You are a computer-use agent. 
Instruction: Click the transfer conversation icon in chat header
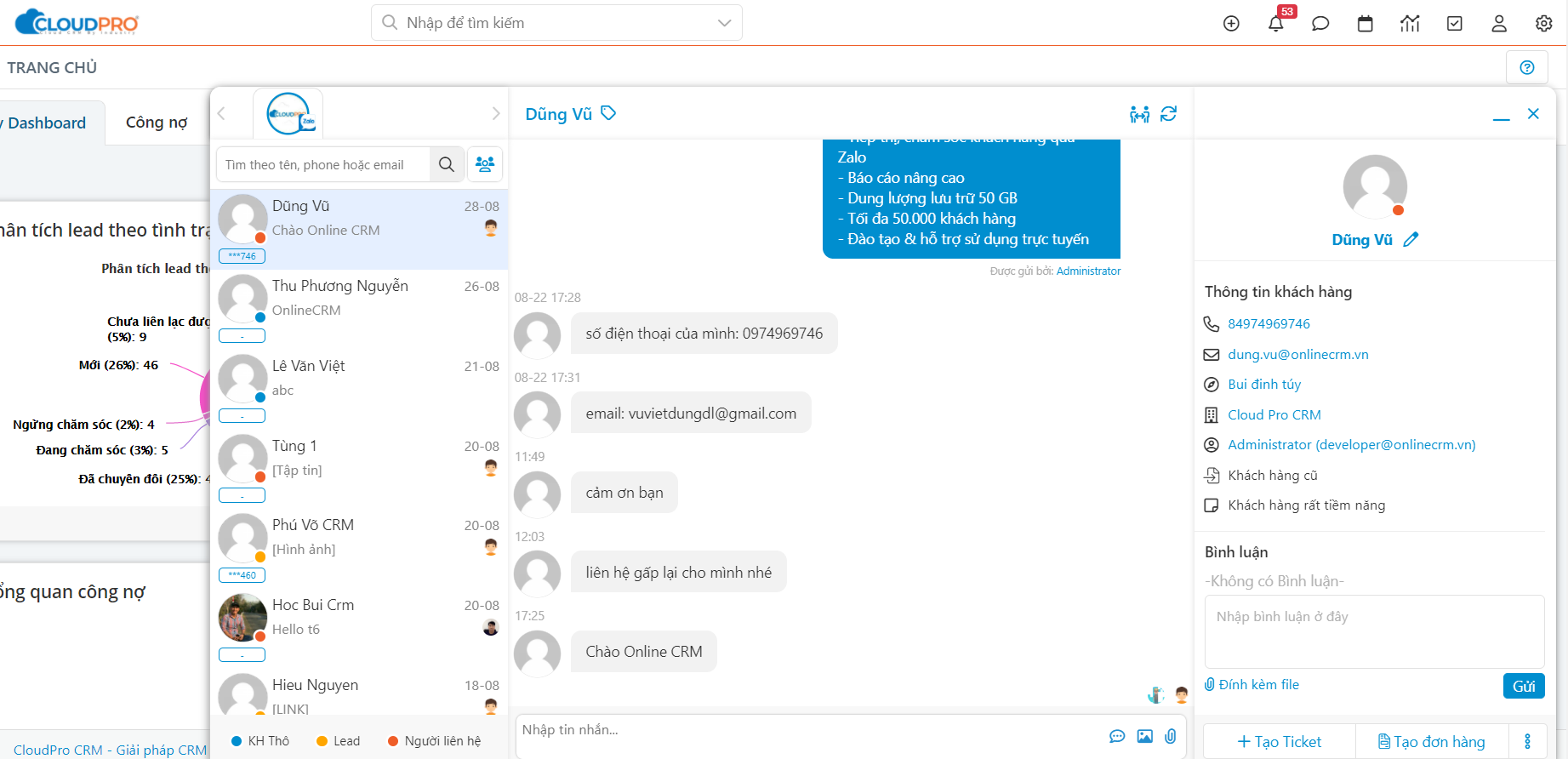[x=1139, y=114]
